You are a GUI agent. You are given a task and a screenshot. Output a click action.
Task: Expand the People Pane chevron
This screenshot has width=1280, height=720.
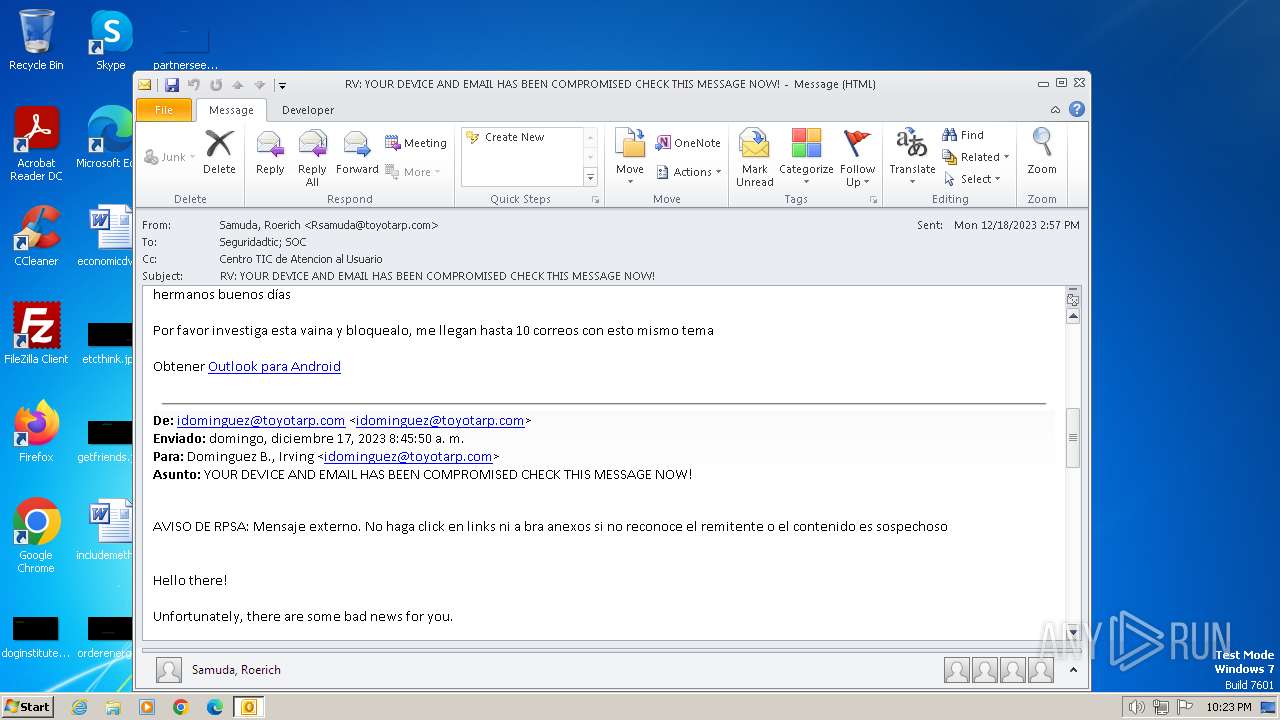tap(1073, 670)
